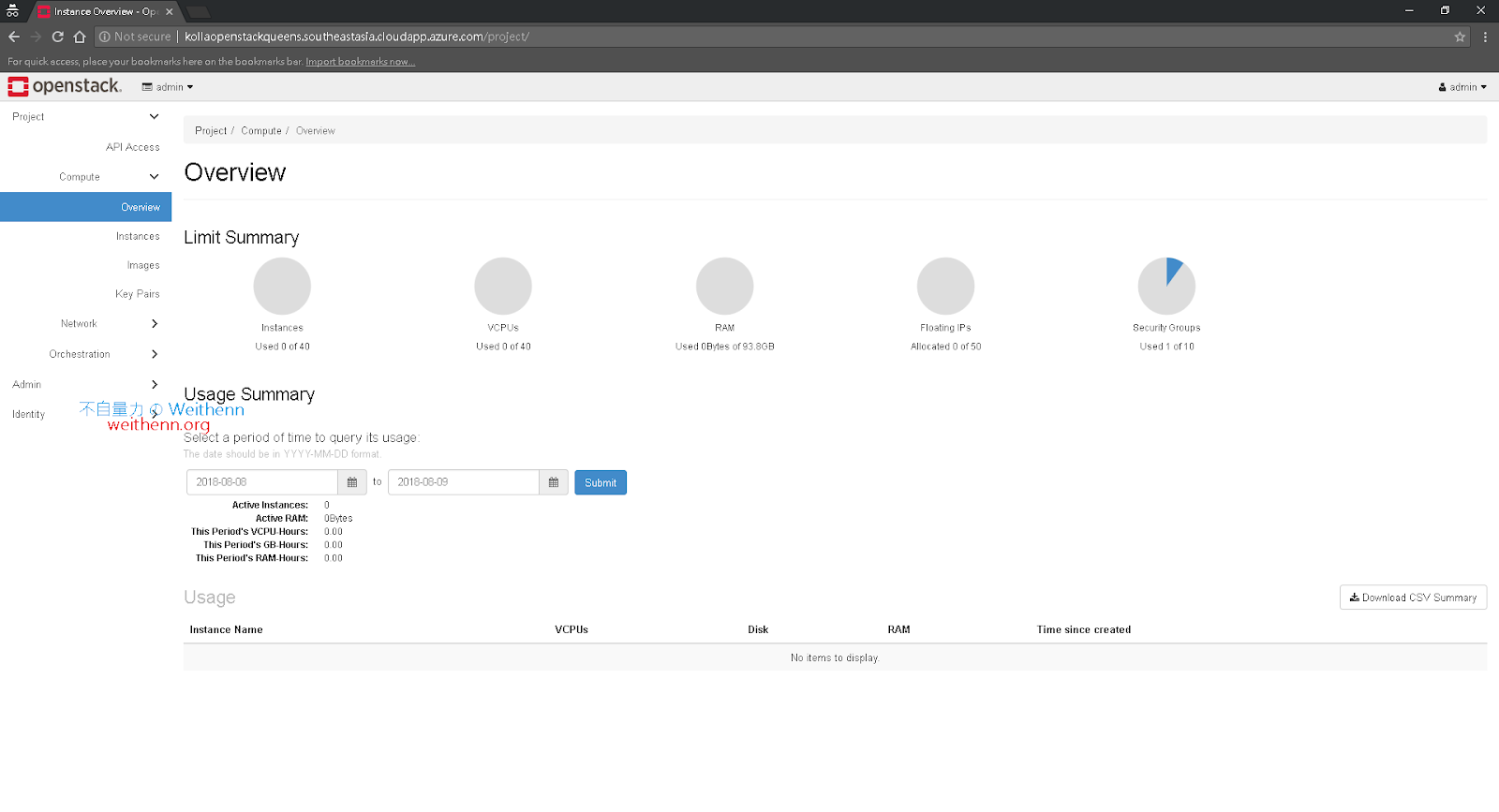Click the Floating IPs pie chart
Screen dimensions: 1499x812
coord(945,286)
